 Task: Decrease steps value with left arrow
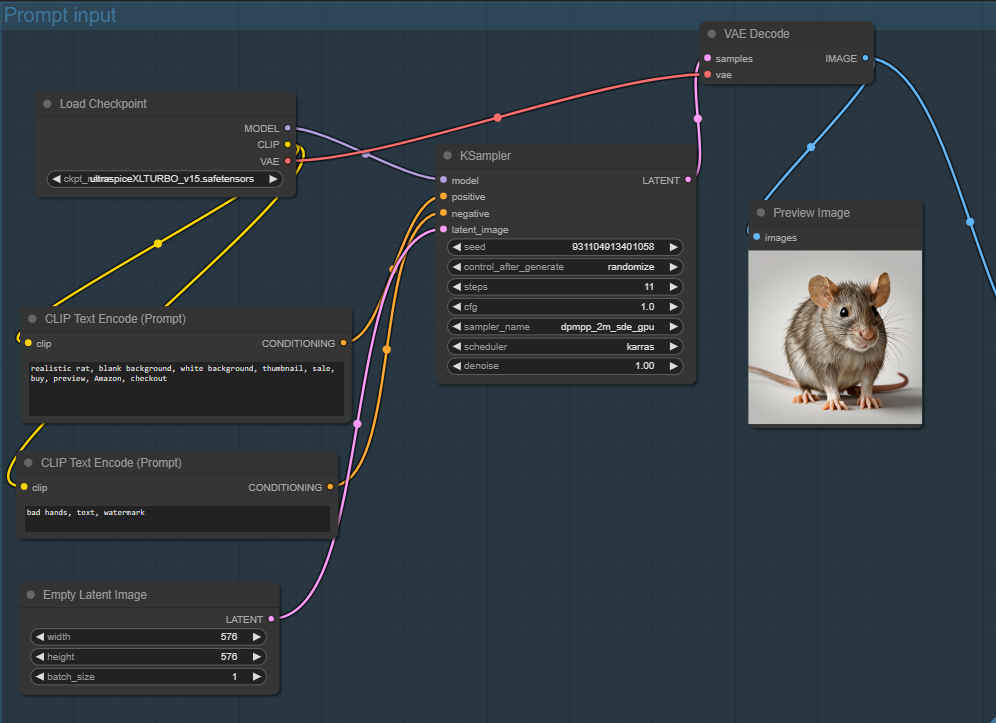pos(457,287)
